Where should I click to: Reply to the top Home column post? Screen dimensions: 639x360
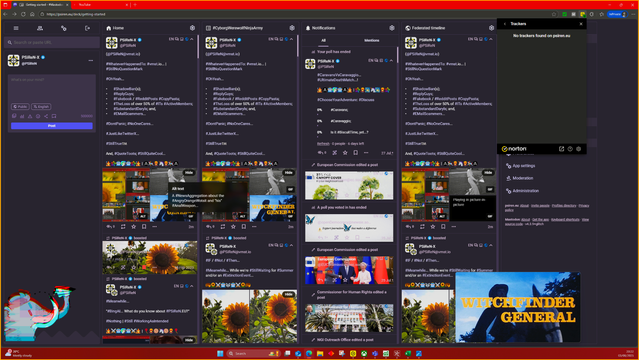click(x=110, y=227)
